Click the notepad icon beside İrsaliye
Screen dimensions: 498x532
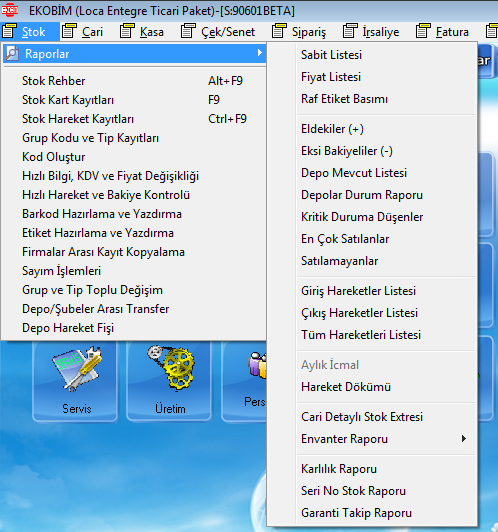point(350,31)
